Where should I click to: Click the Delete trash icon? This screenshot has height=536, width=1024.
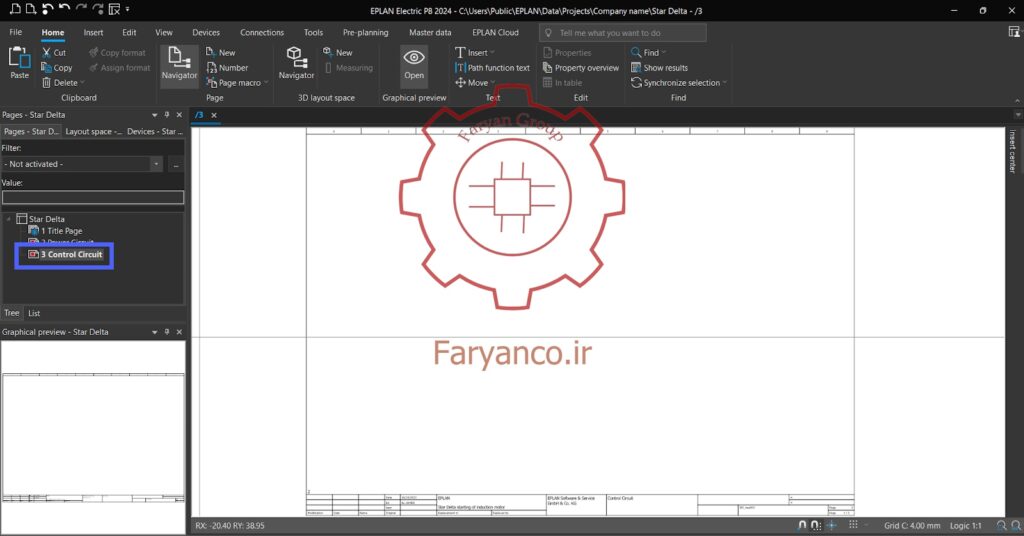pos(46,82)
